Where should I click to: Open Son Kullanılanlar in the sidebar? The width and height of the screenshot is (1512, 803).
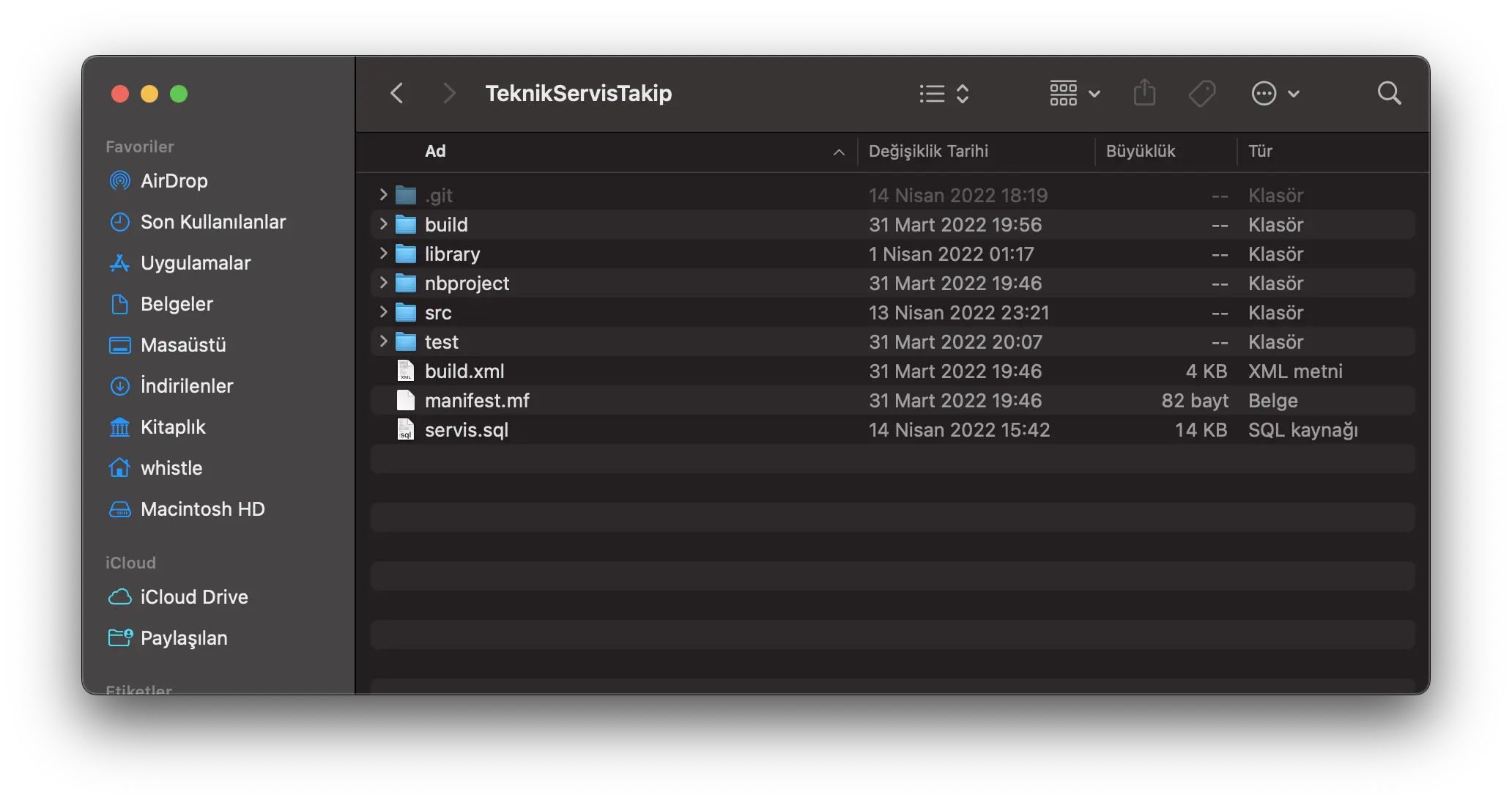(198, 222)
